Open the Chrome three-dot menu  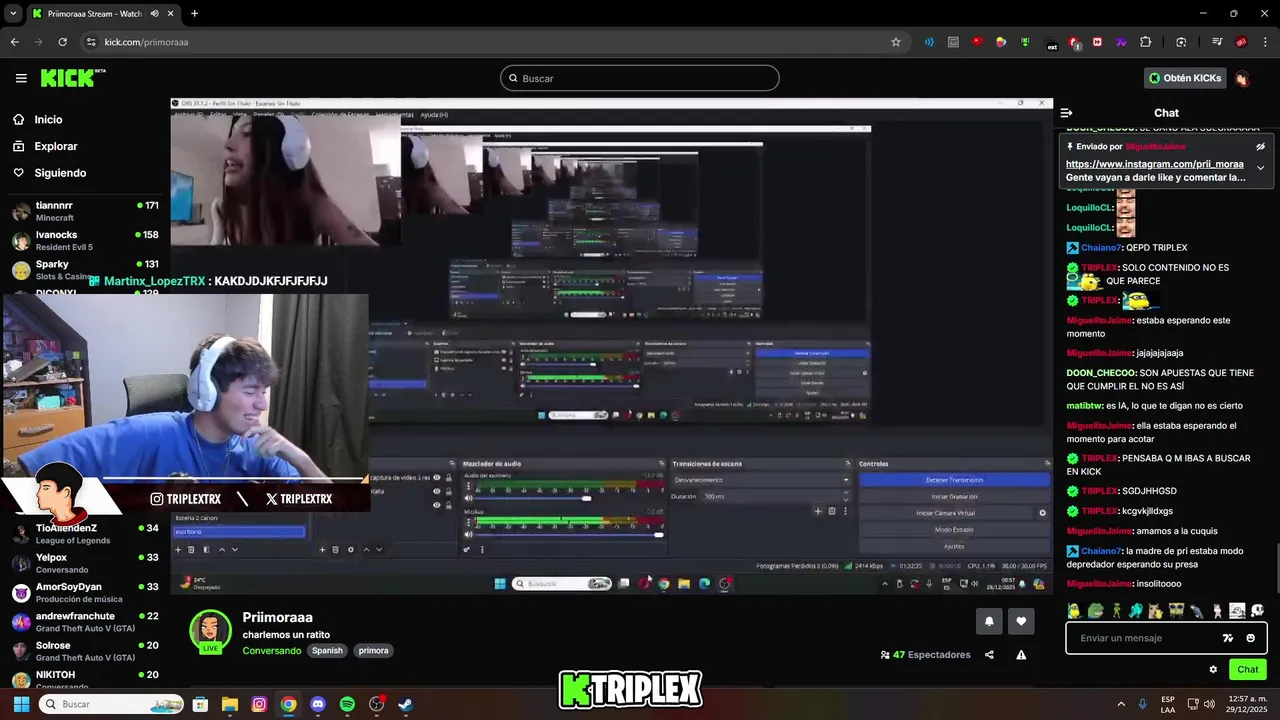pyautogui.click(x=1265, y=42)
